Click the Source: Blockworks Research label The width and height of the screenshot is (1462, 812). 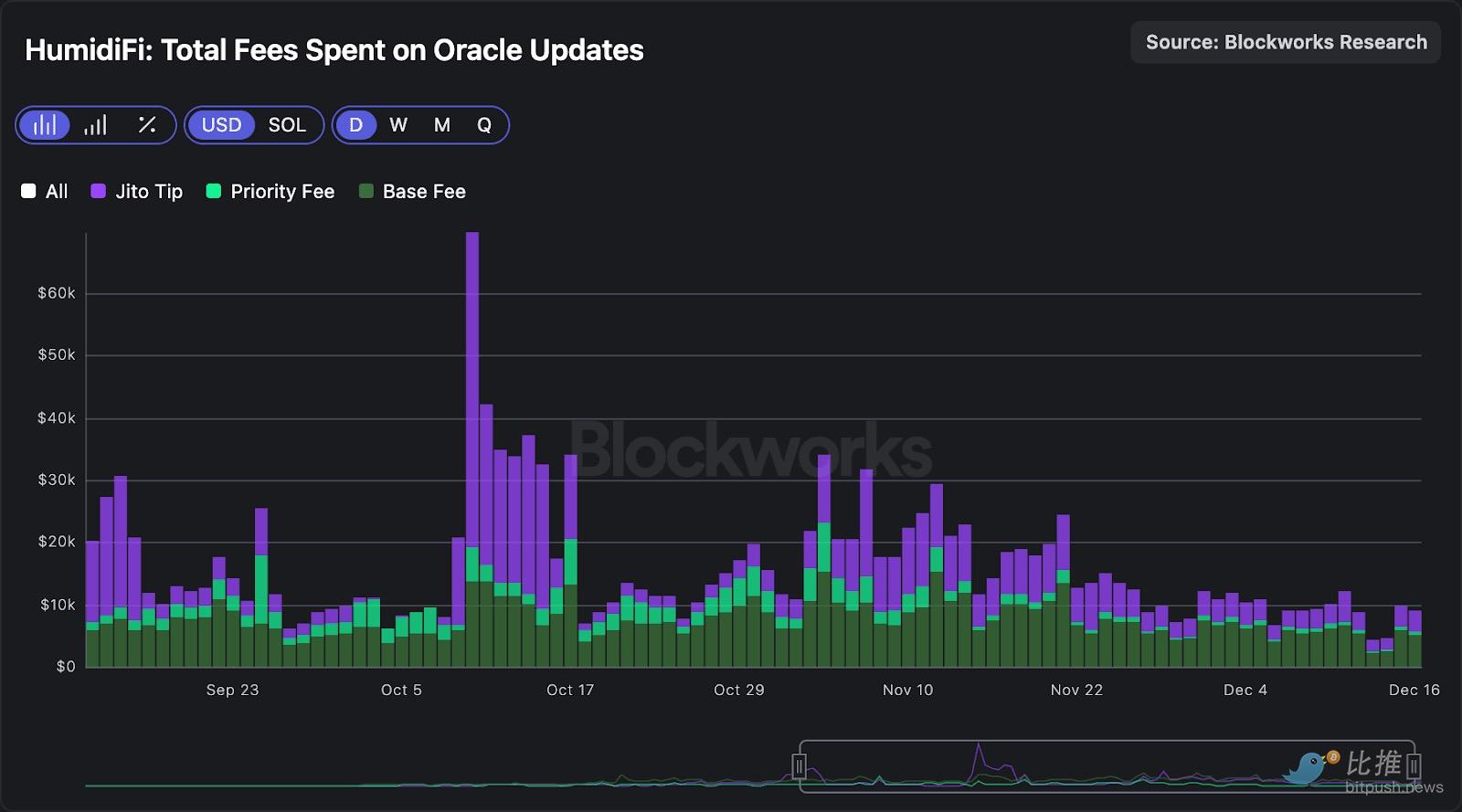pos(1286,42)
